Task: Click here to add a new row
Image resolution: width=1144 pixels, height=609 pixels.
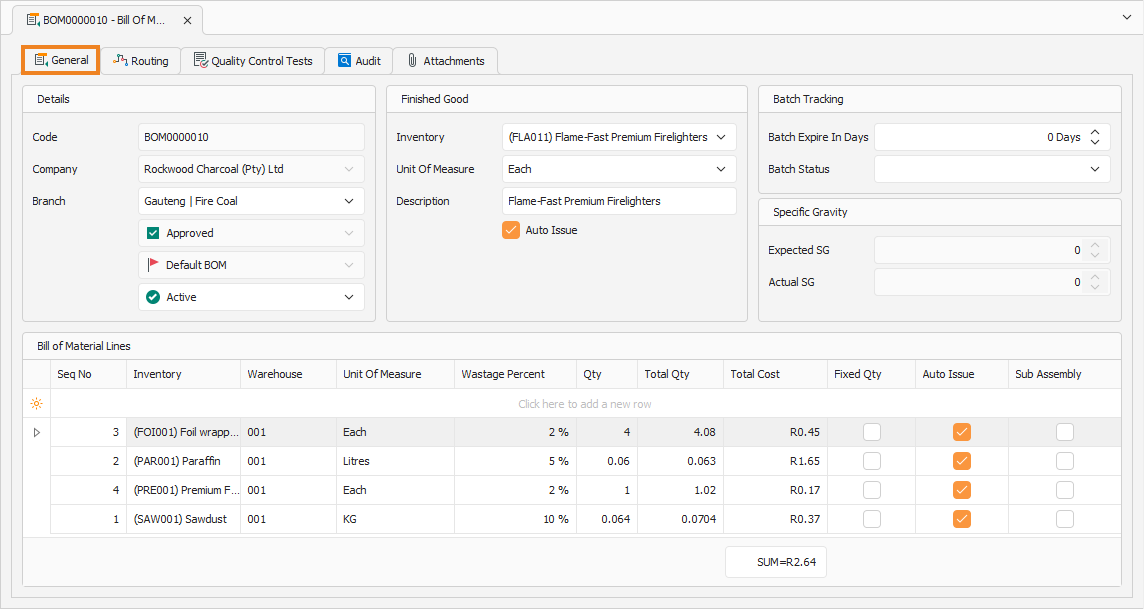Action: [x=585, y=403]
